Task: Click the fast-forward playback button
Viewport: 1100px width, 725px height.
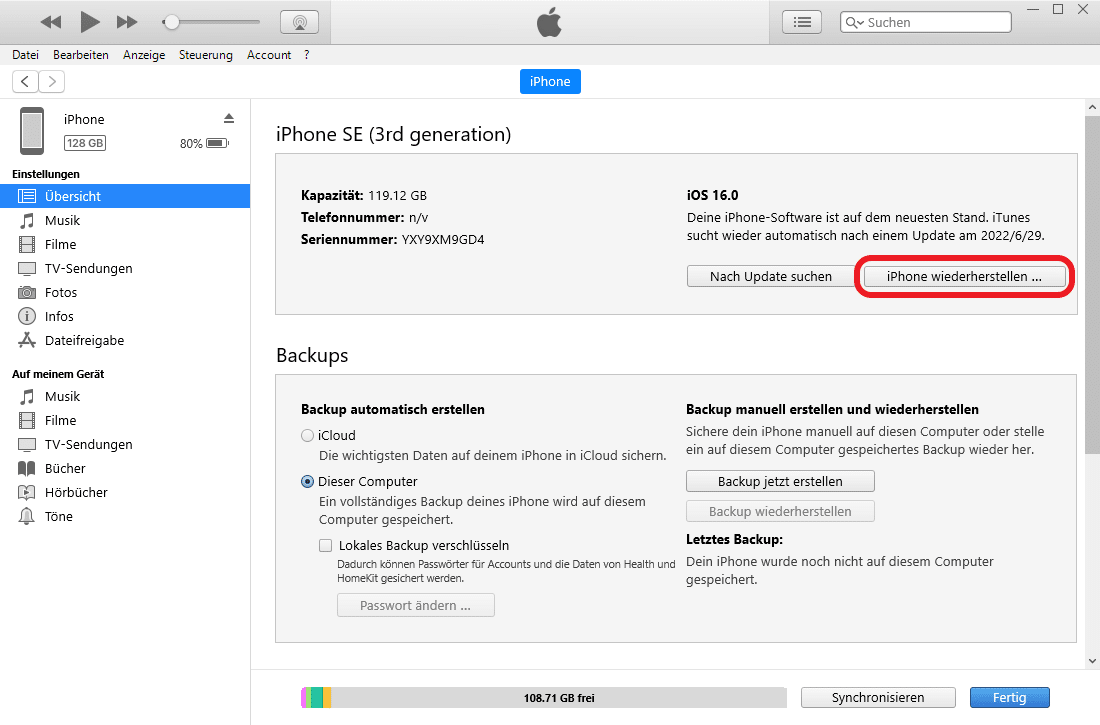Action: click(x=127, y=22)
